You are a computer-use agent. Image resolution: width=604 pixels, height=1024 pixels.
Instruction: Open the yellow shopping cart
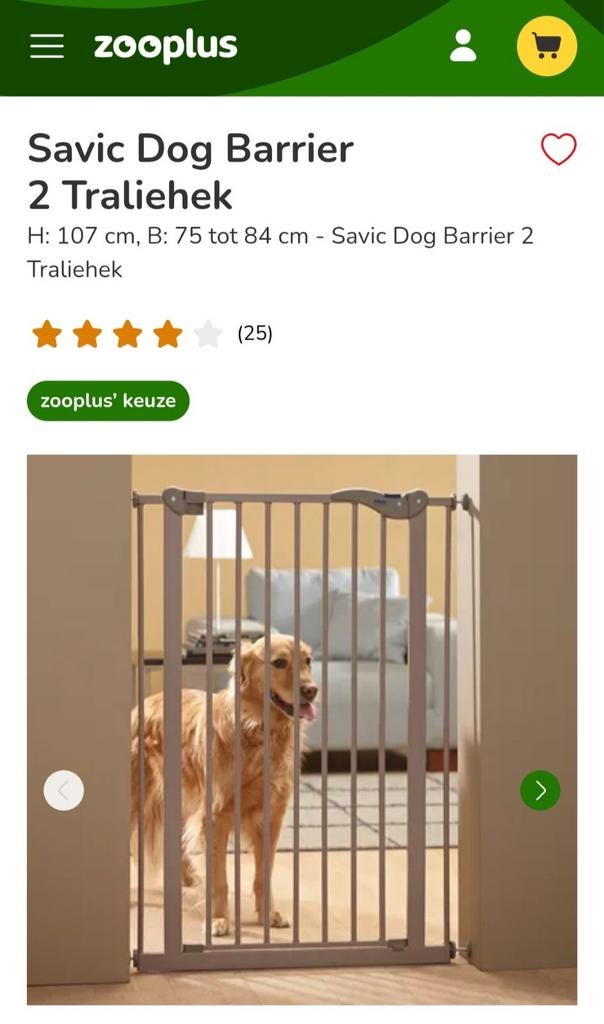(x=547, y=46)
